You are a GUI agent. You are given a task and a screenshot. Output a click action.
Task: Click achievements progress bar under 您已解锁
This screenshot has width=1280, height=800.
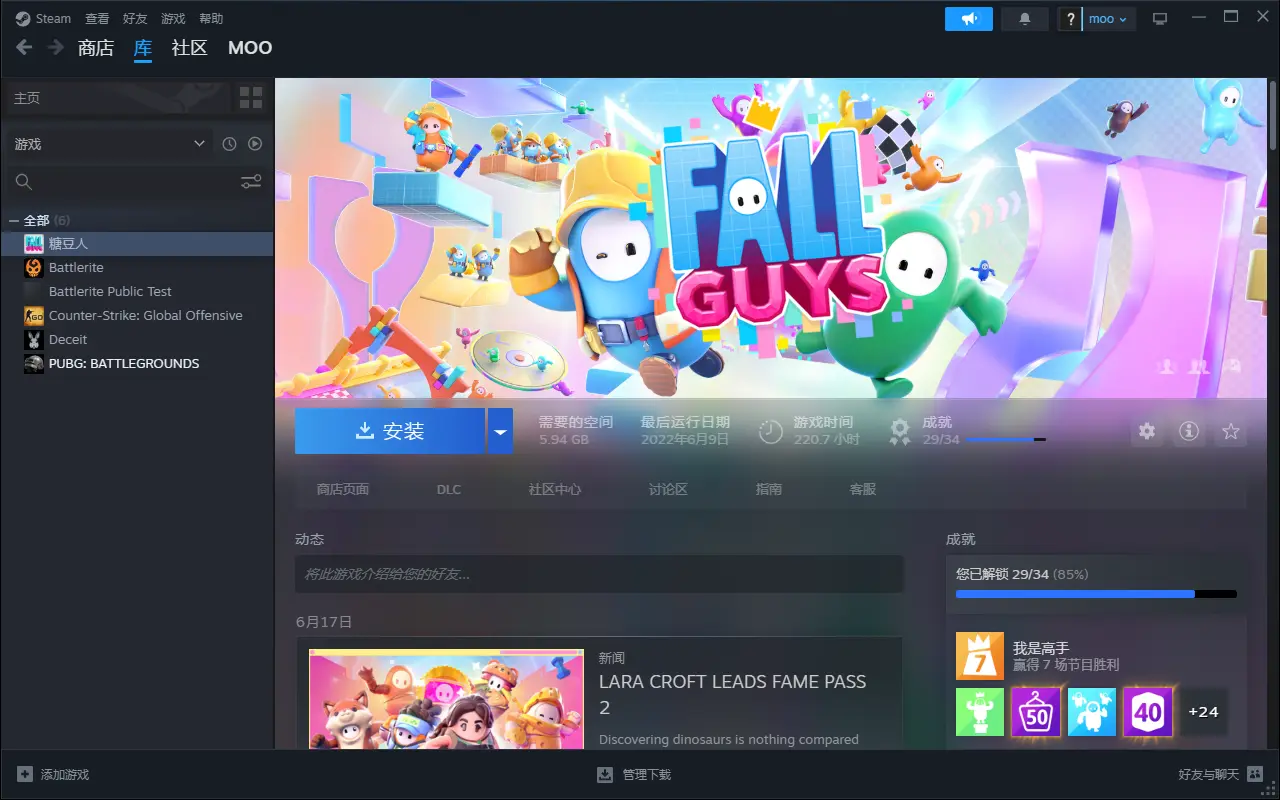pos(1096,594)
